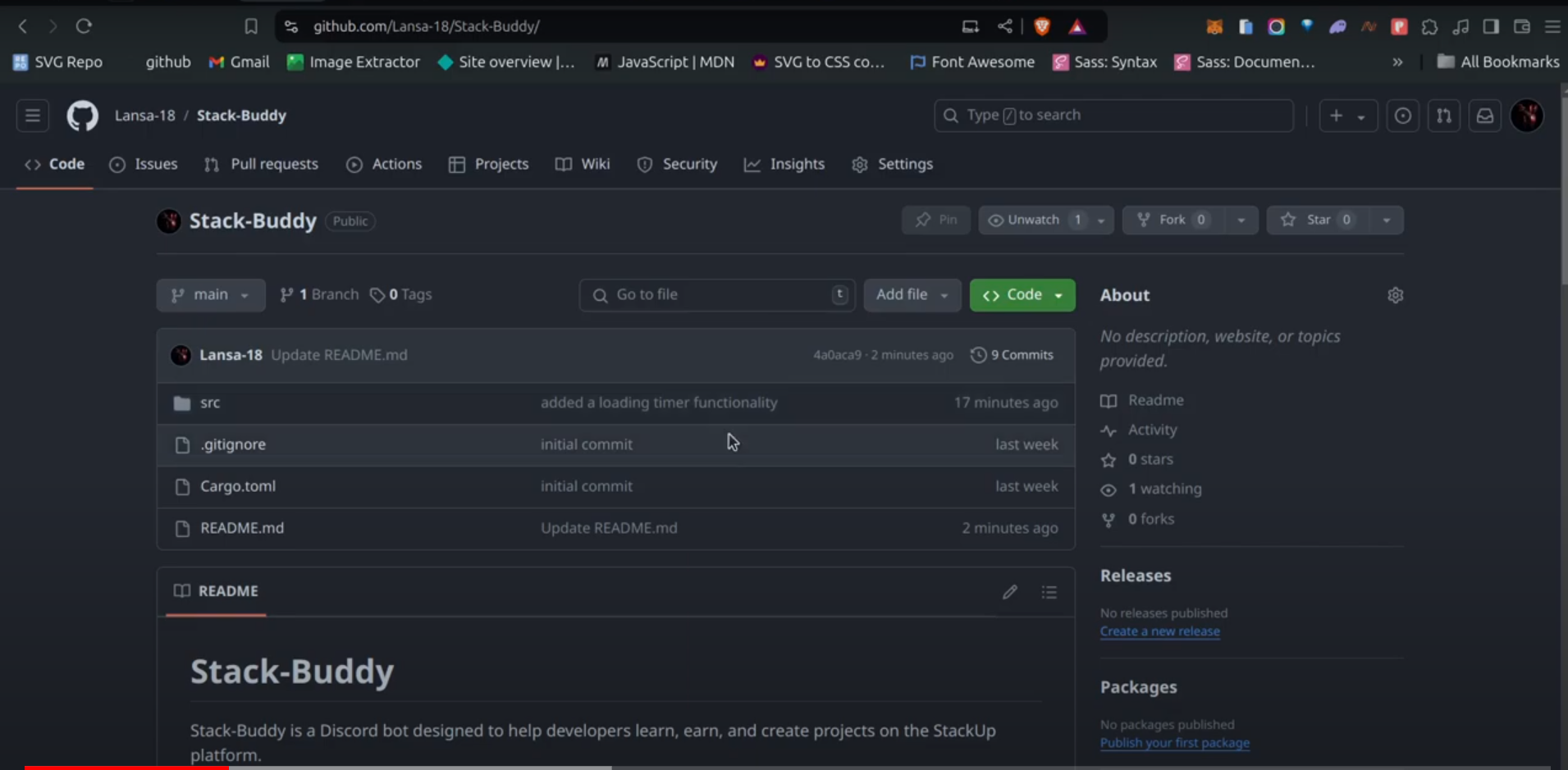Open the repository Settings tab
Screen dimensions: 1568x770
(893, 164)
